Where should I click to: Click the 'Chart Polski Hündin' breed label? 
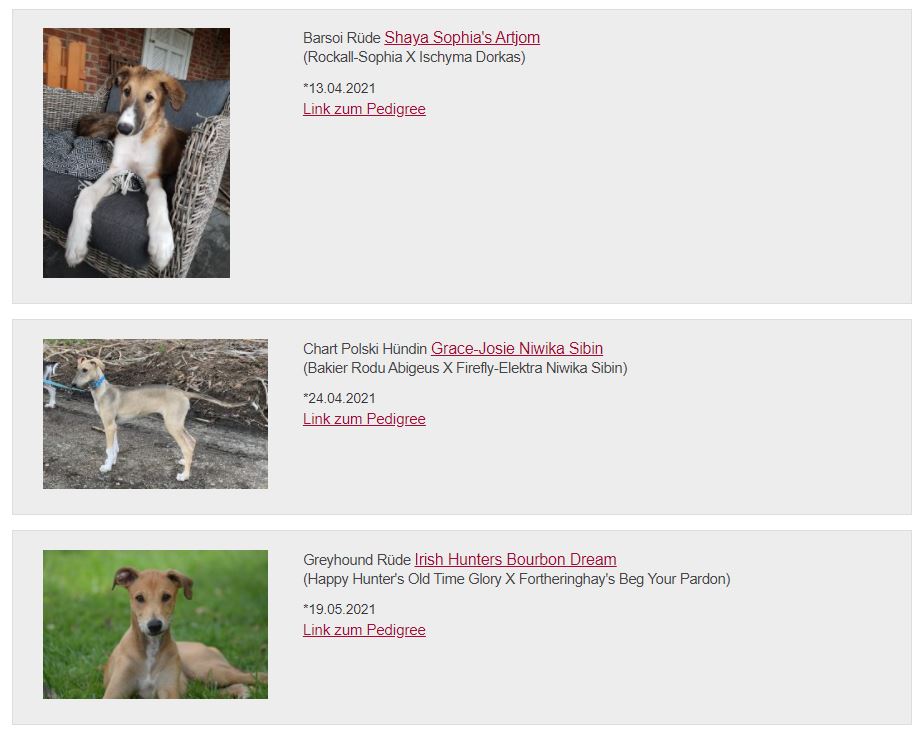click(365, 348)
